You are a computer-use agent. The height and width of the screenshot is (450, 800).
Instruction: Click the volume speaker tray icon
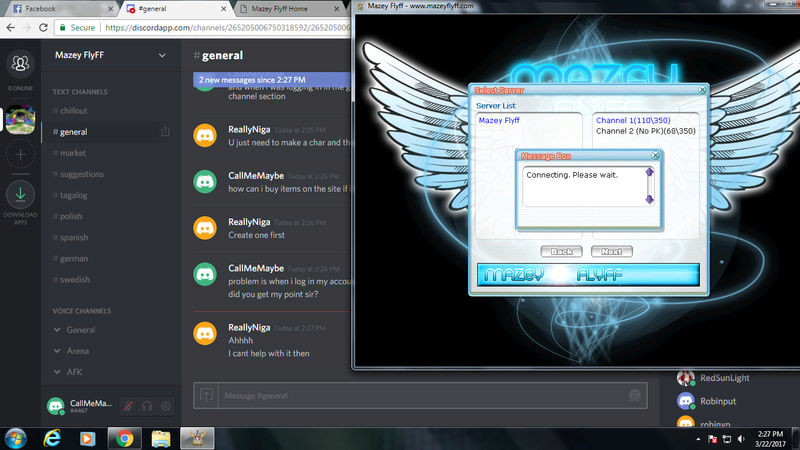click(741, 439)
